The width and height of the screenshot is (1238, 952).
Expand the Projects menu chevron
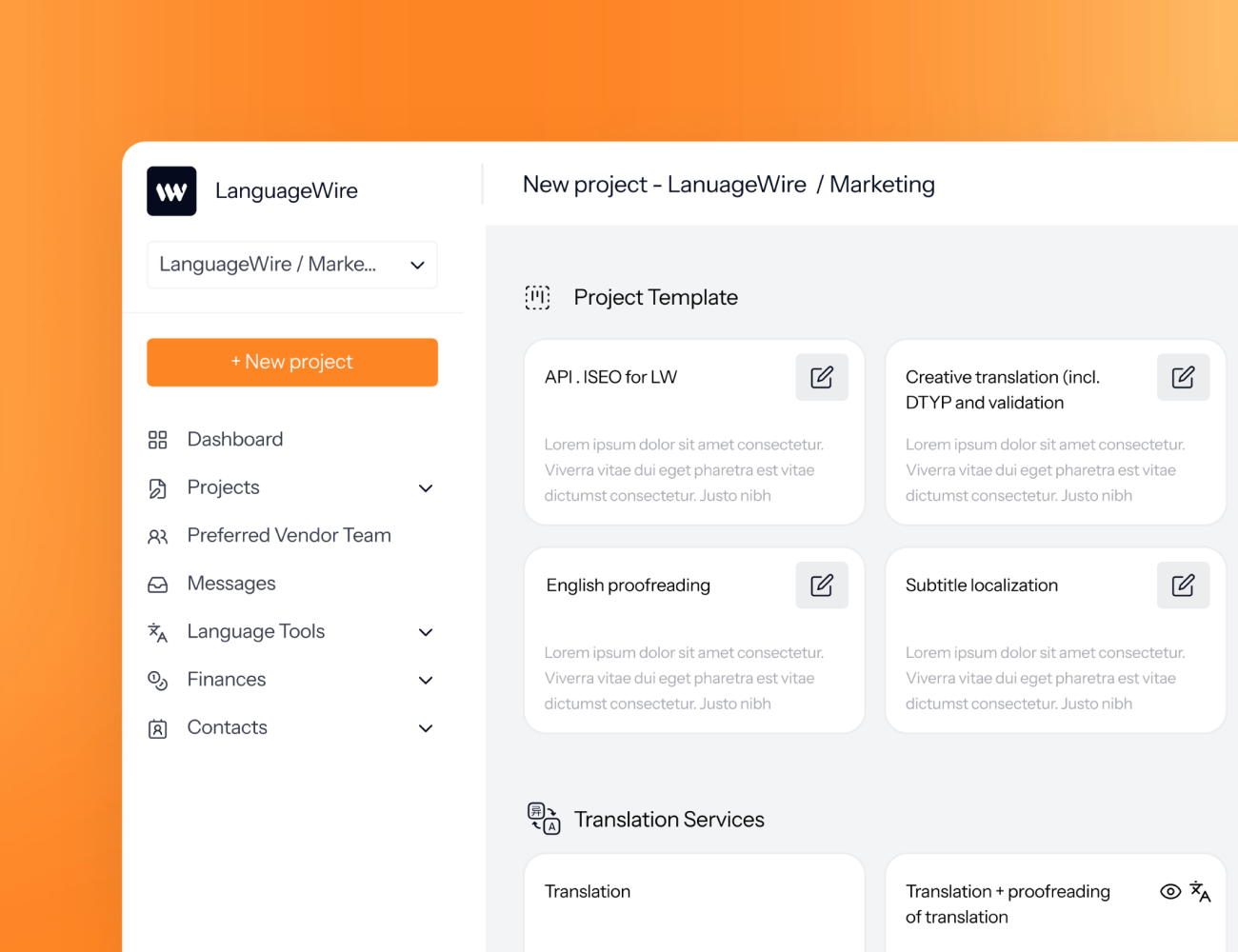pos(426,487)
